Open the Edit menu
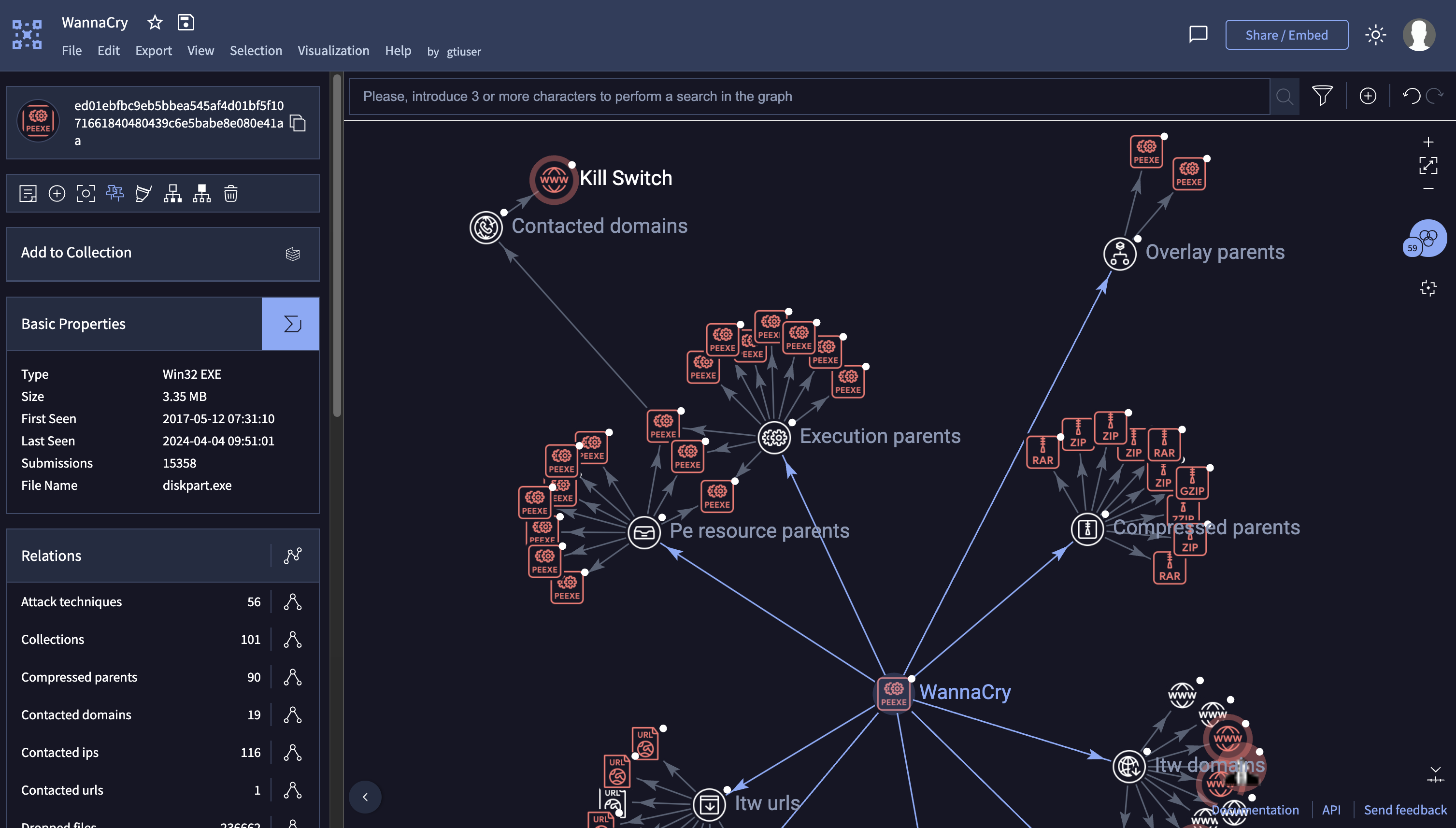 [x=109, y=51]
